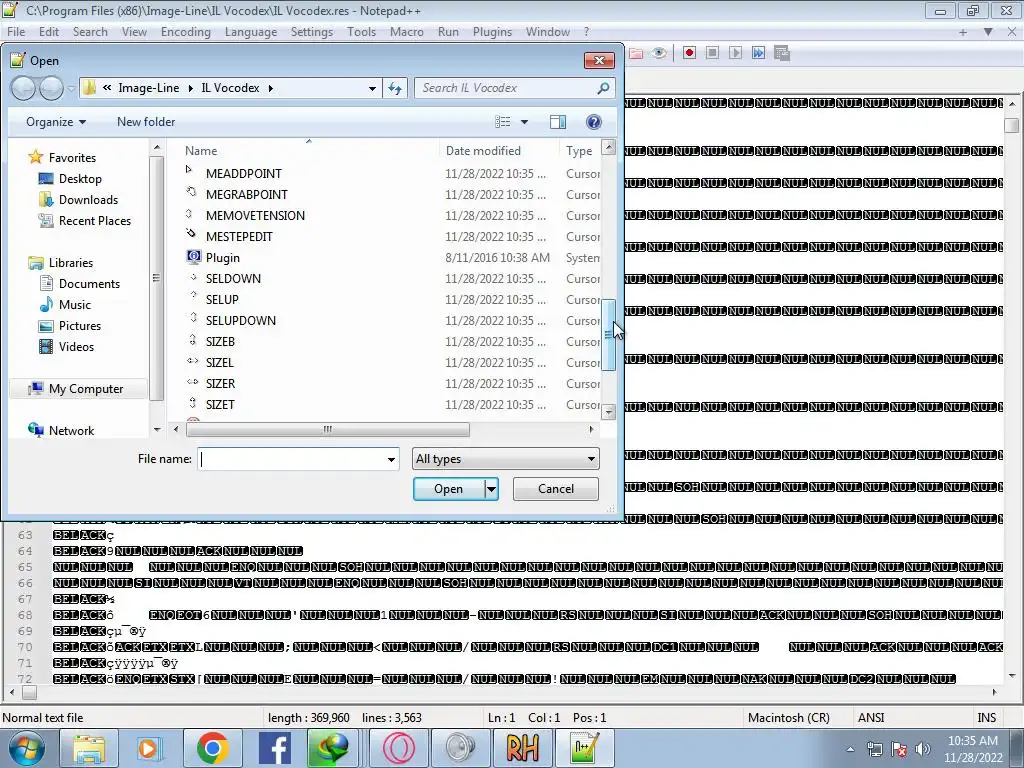The image size is (1024, 768).
Task: Select Recent Places in navigation pane
Action: tap(95, 221)
